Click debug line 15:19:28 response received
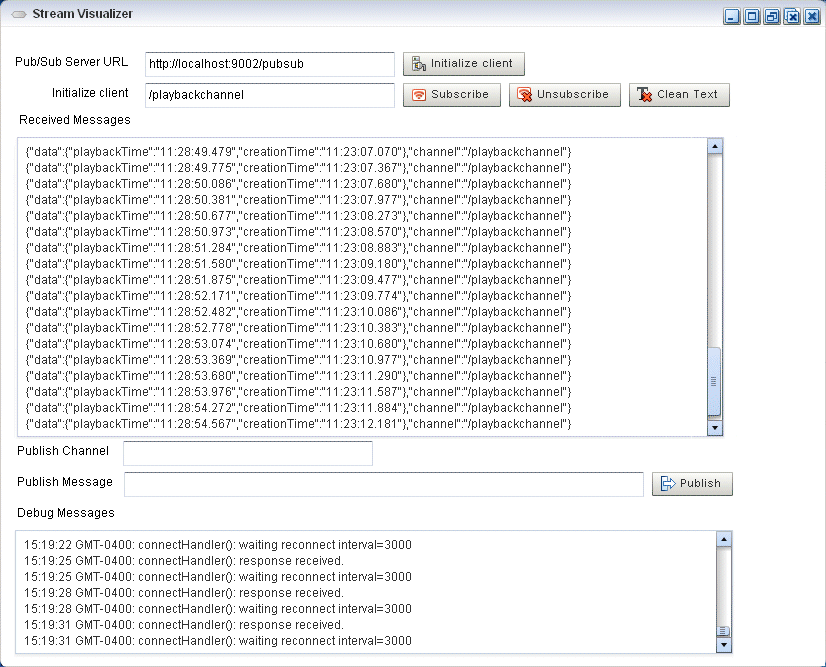 click(x=184, y=593)
